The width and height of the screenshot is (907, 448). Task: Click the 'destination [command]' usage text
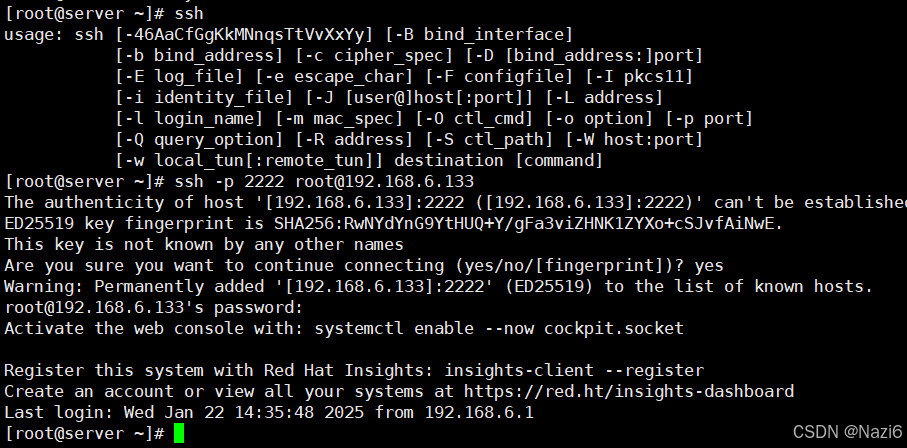498,160
